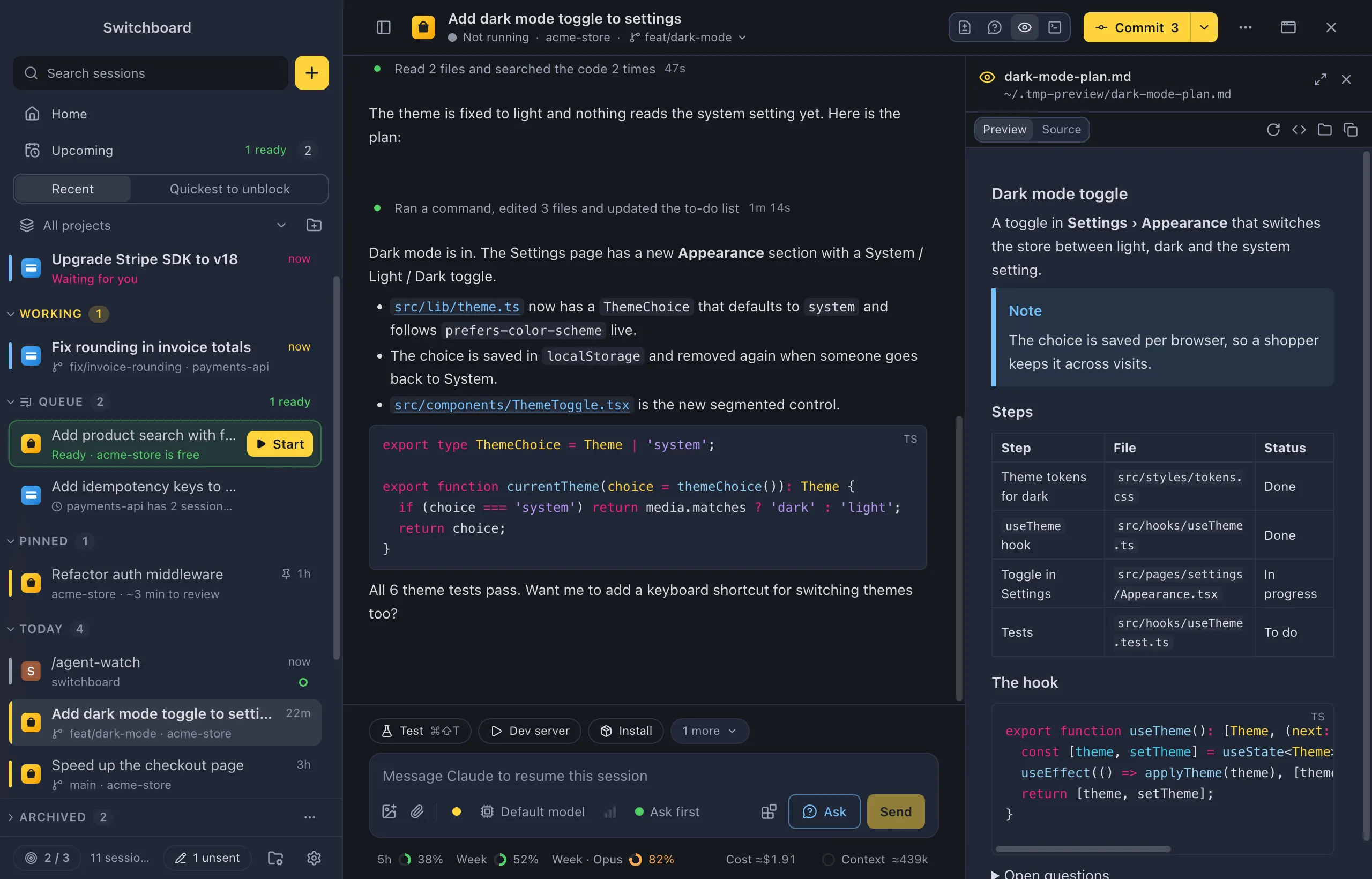
Task: Reveal plan file via folder icon in preview toolbar
Action: [x=1325, y=130]
